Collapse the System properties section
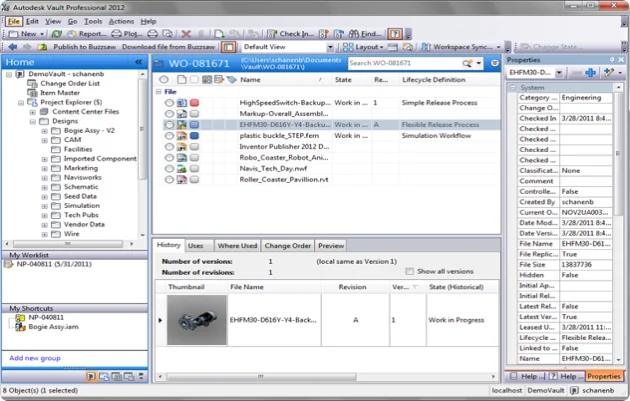 513,88
